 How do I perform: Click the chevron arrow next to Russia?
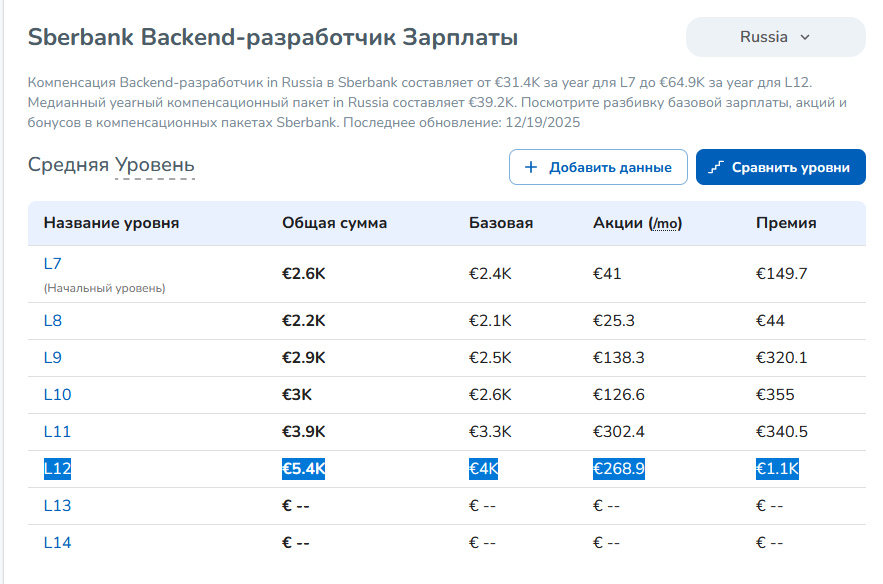click(x=805, y=37)
